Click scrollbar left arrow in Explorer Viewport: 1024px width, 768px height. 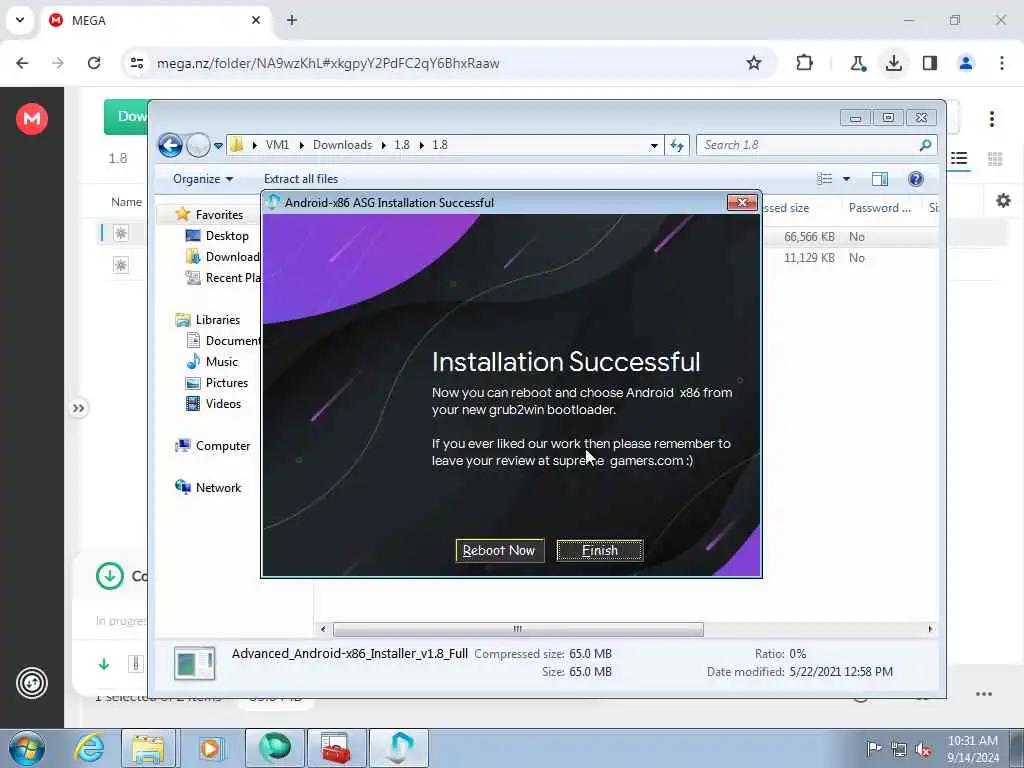pyautogui.click(x=323, y=630)
